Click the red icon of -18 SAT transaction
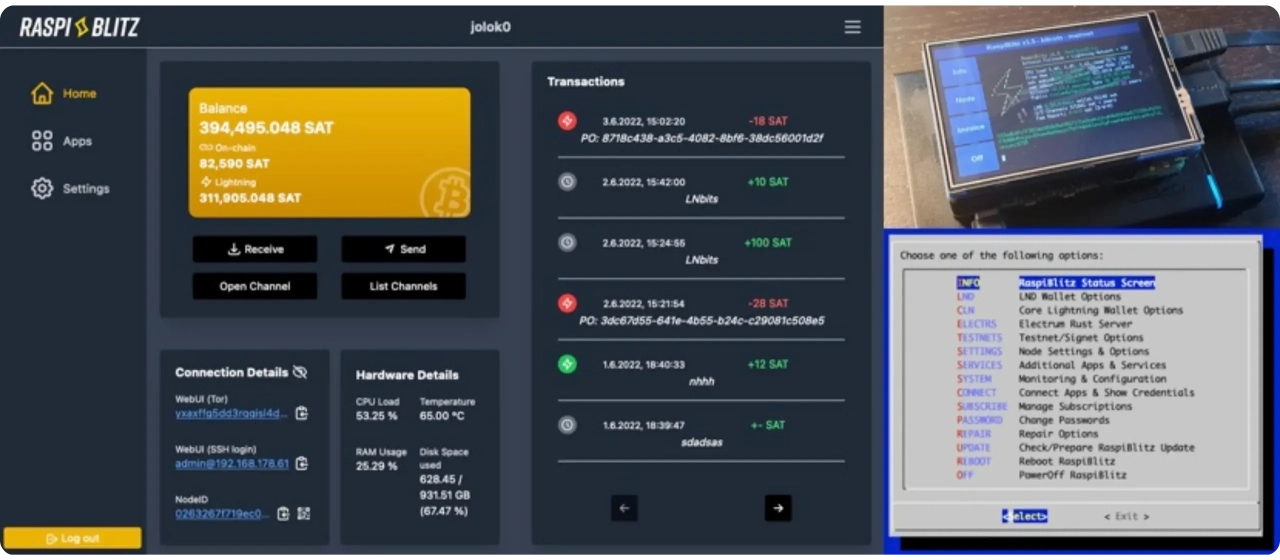 tap(567, 121)
